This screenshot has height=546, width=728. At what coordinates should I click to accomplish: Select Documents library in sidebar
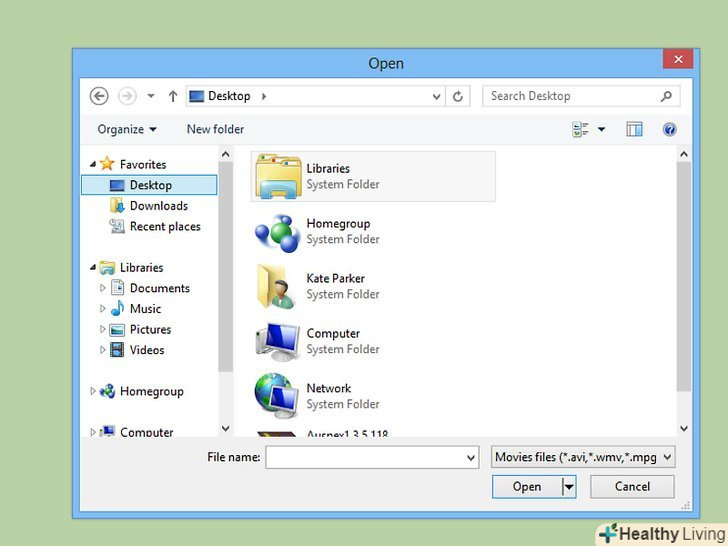pos(160,288)
